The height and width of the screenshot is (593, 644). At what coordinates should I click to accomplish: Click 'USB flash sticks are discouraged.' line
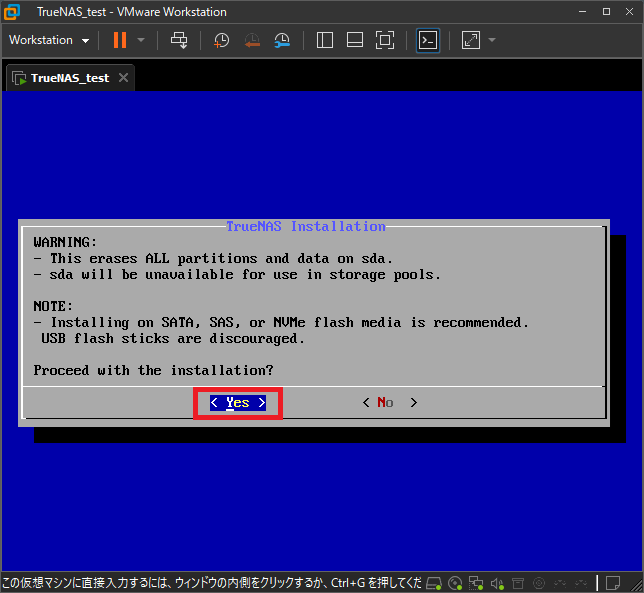pos(173,338)
